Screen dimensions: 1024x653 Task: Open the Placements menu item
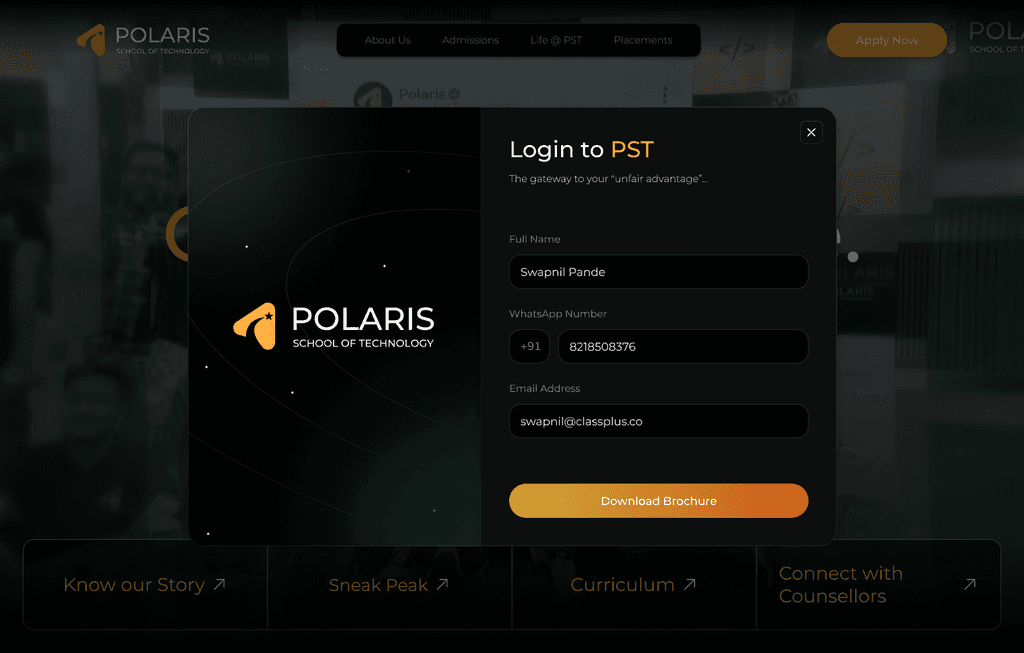coord(643,40)
